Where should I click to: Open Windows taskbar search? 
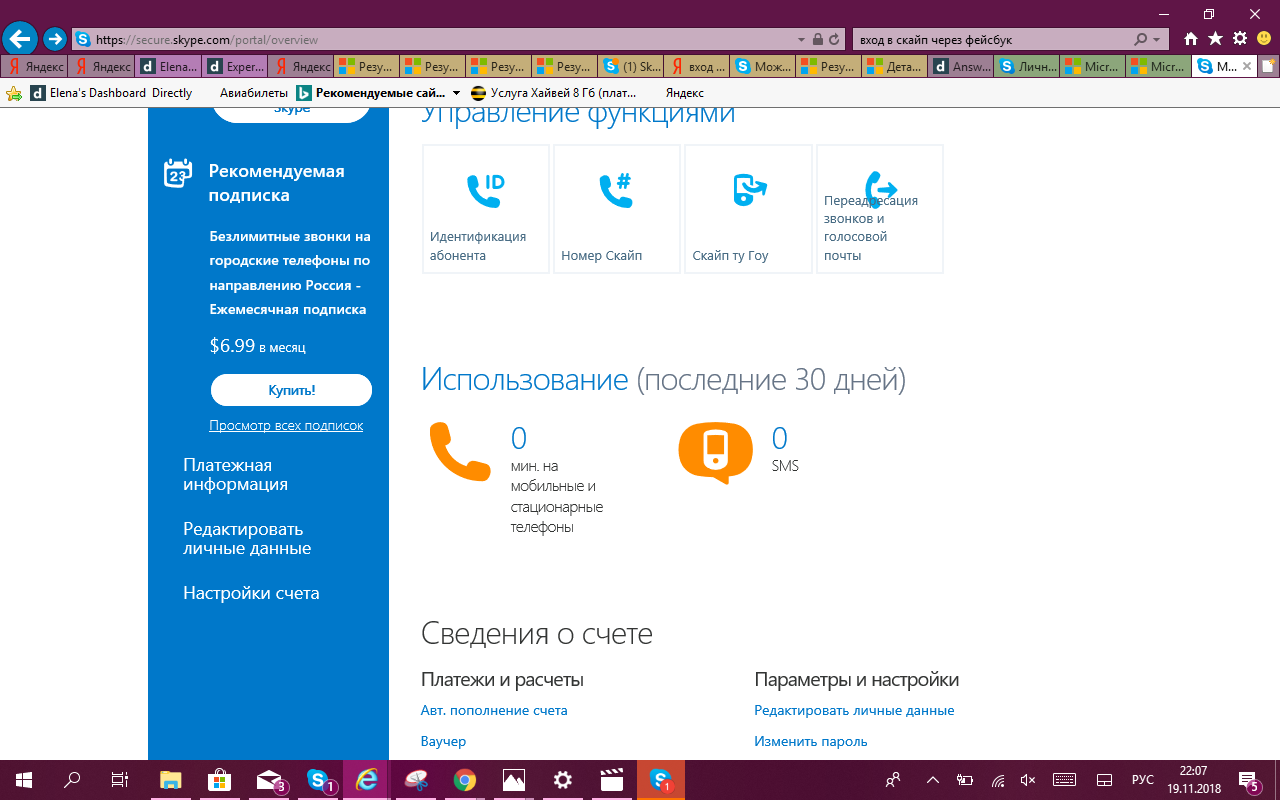click(x=72, y=780)
